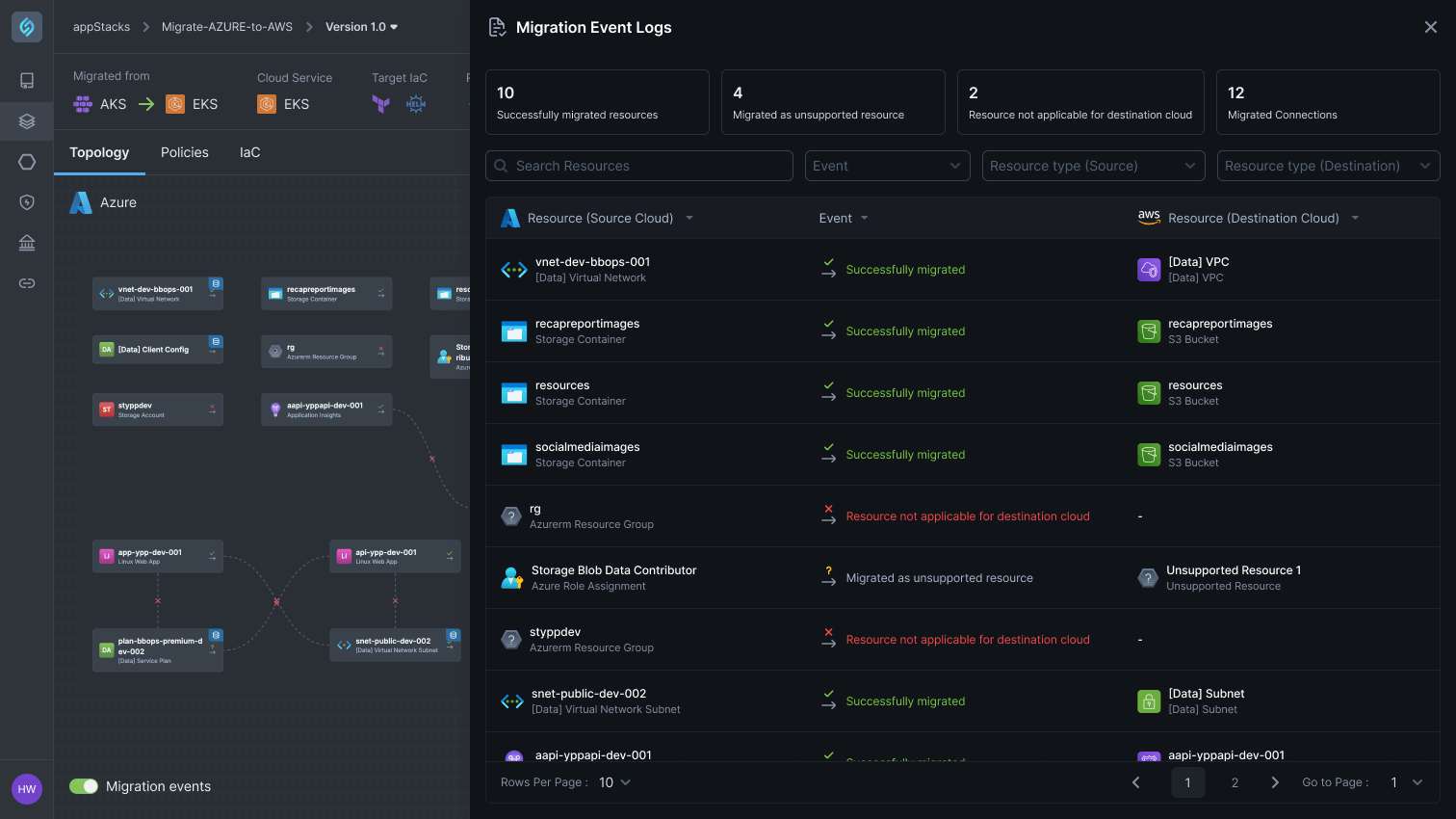Select the 2 Resource not applicable card
Viewport: 1456px width, 819px height.
tap(1080, 102)
